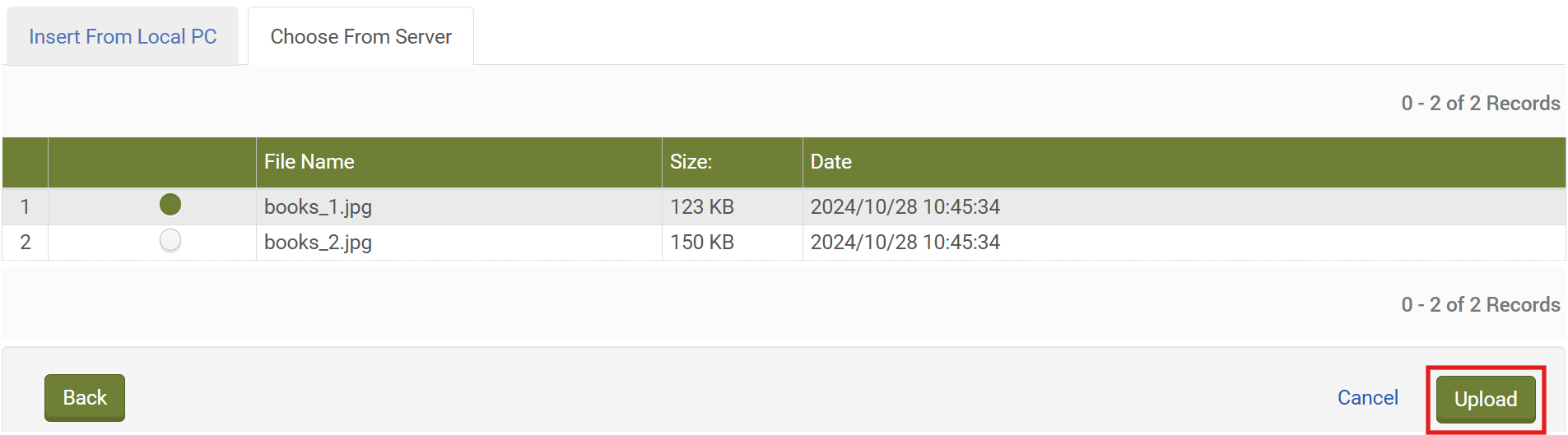The height and width of the screenshot is (435, 1568).
Task: Switch to the Insert From Local PC tab
Action: pos(123,37)
